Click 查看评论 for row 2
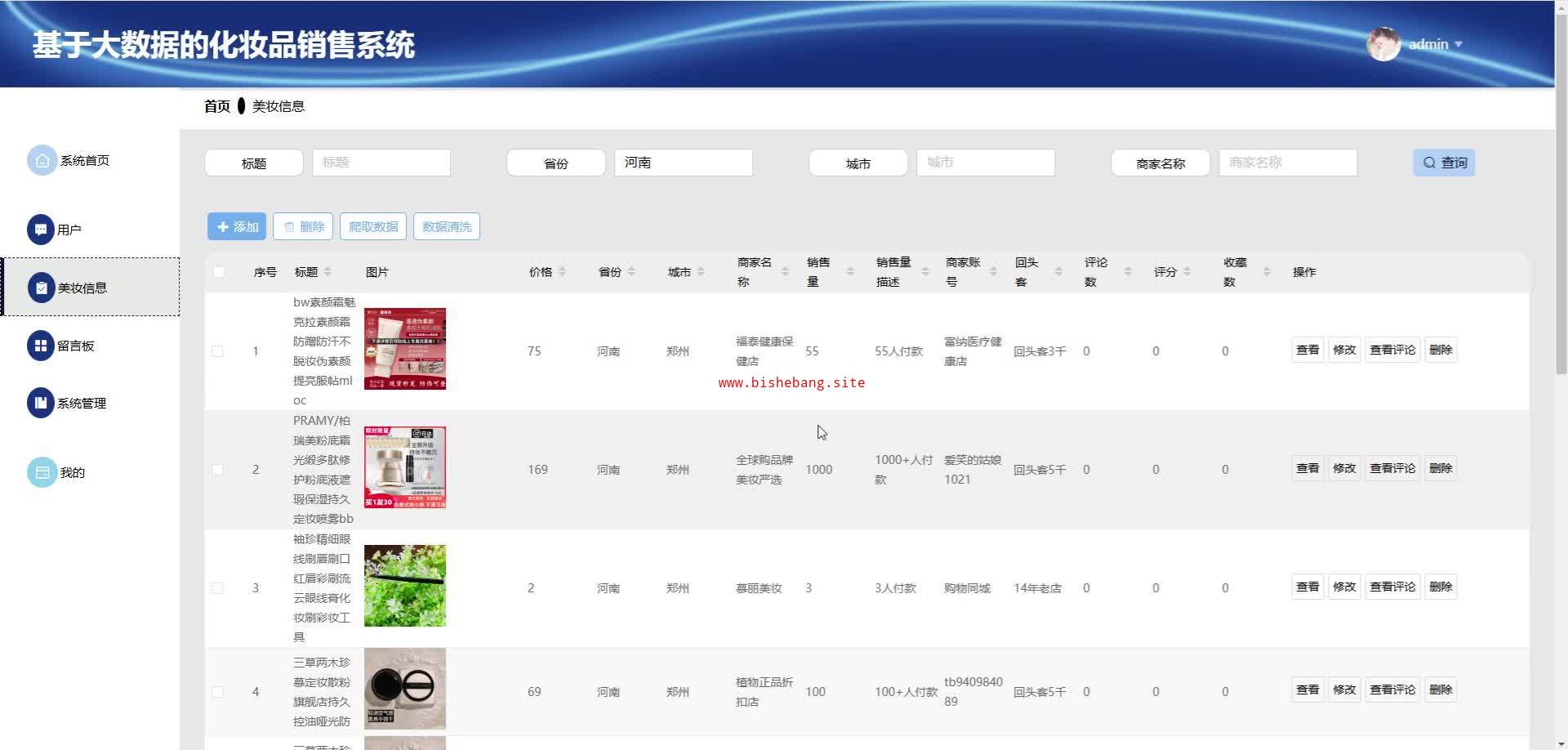1568x750 pixels. [x=1392, y=468]
